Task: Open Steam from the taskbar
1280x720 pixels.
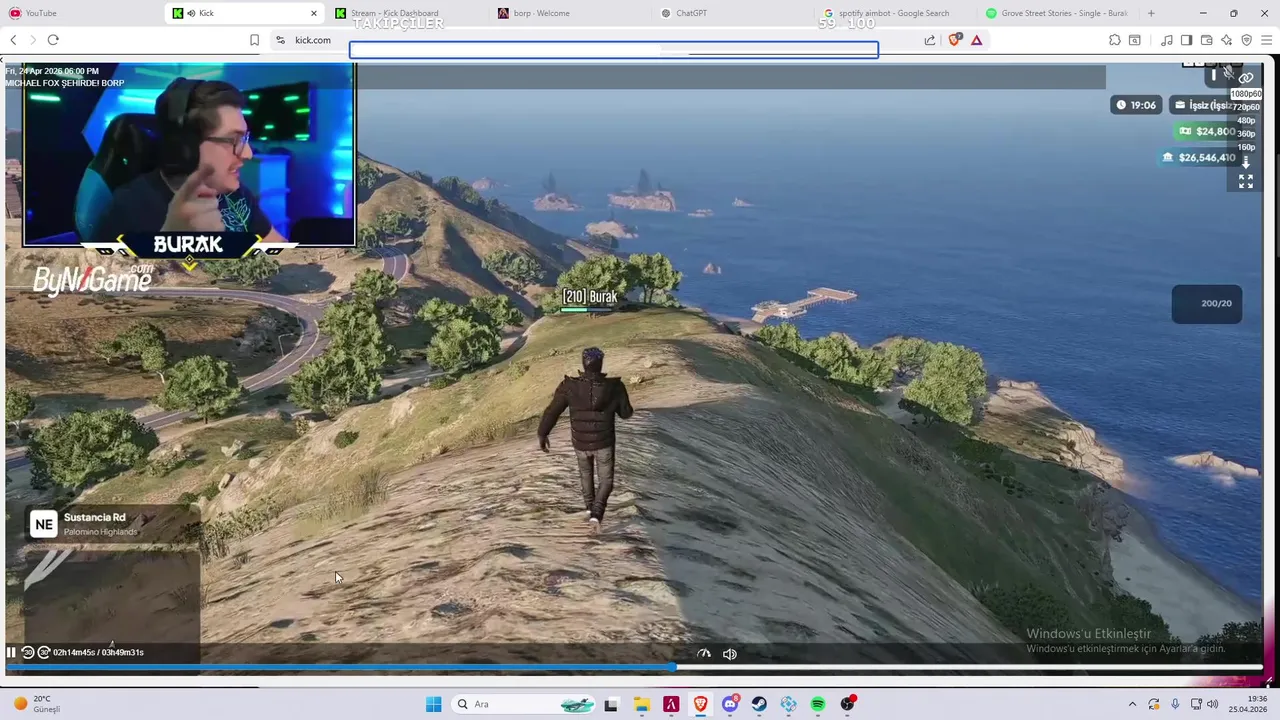Action: pos(759,704)
